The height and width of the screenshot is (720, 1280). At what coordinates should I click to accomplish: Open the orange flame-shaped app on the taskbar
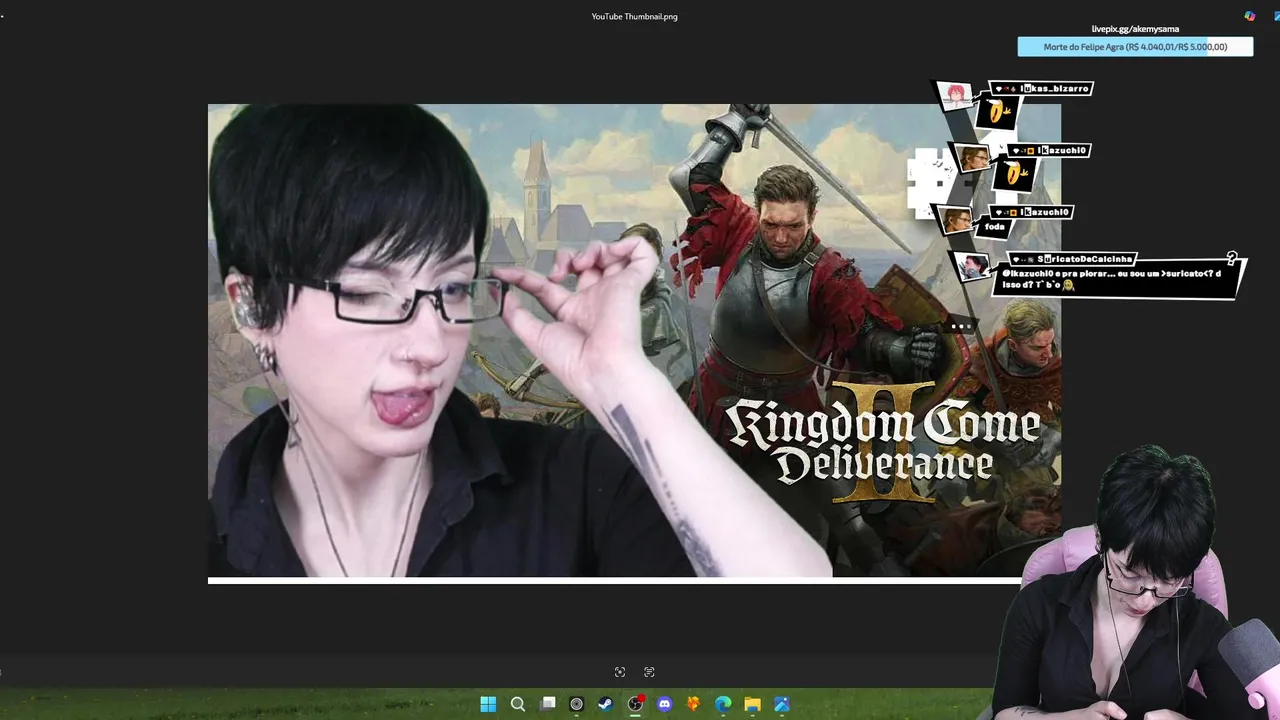point(693,704)
